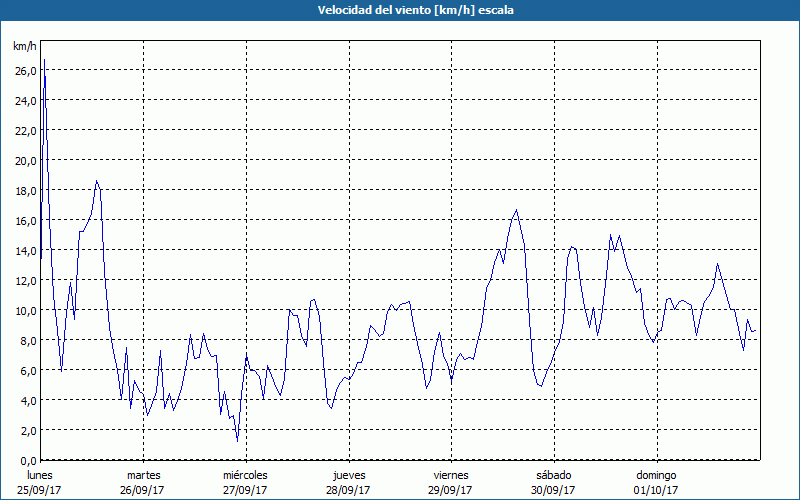
Task: Select the 'martes' day label
Action: click(x=143, y=475)
